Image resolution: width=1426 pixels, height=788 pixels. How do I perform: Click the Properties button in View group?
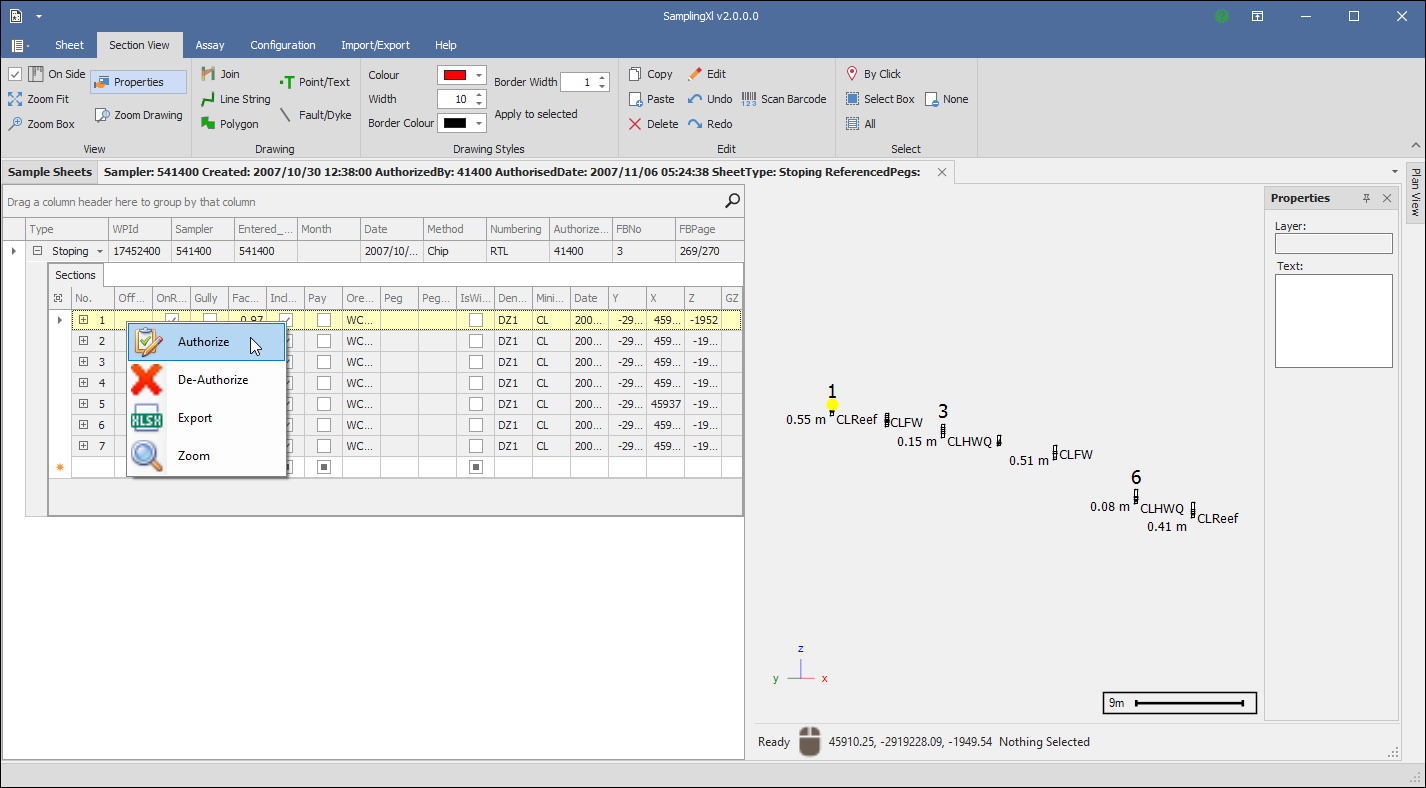tap(138, 82)
